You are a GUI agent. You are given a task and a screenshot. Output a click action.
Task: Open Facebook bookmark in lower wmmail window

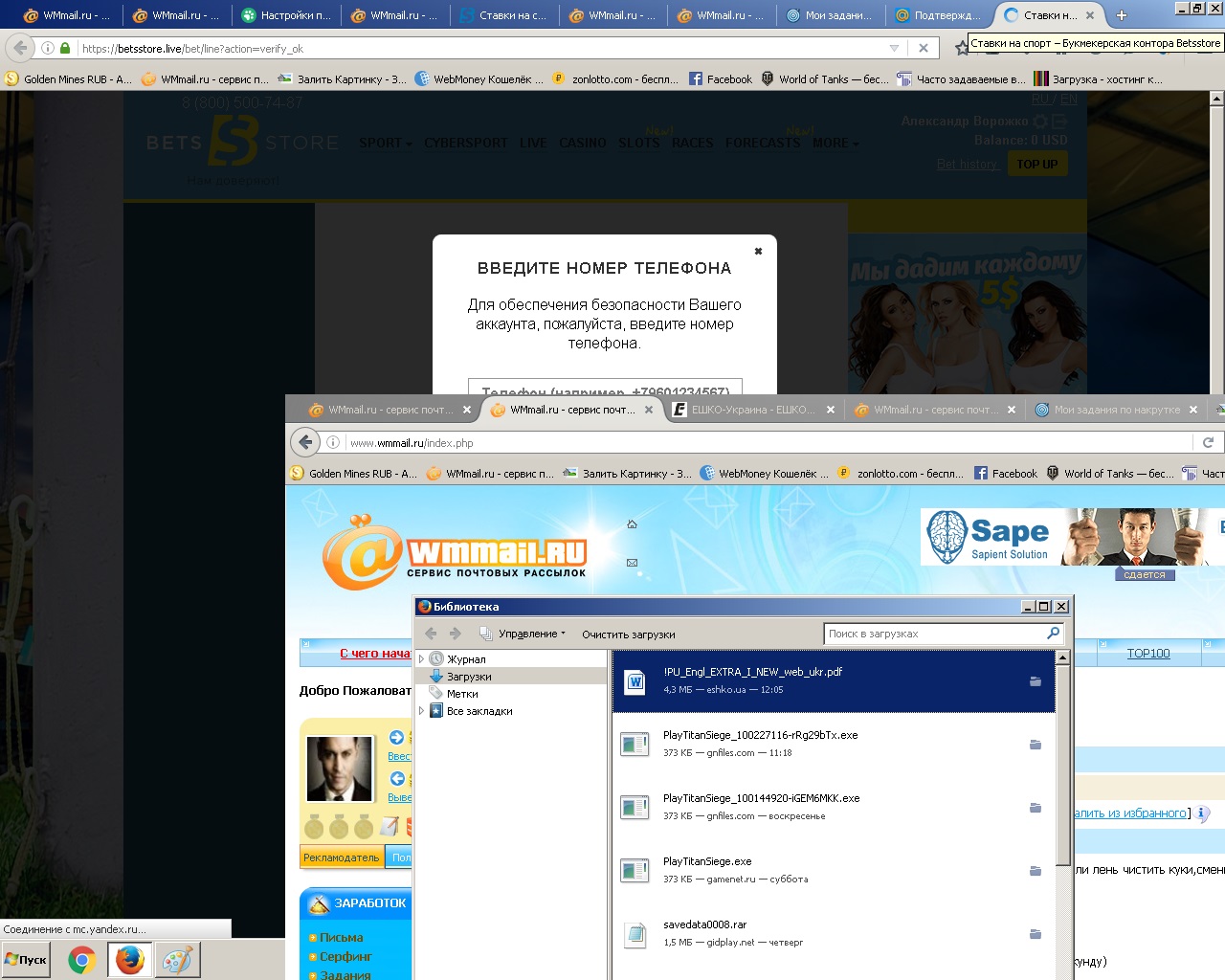[x=1006, y=474]
